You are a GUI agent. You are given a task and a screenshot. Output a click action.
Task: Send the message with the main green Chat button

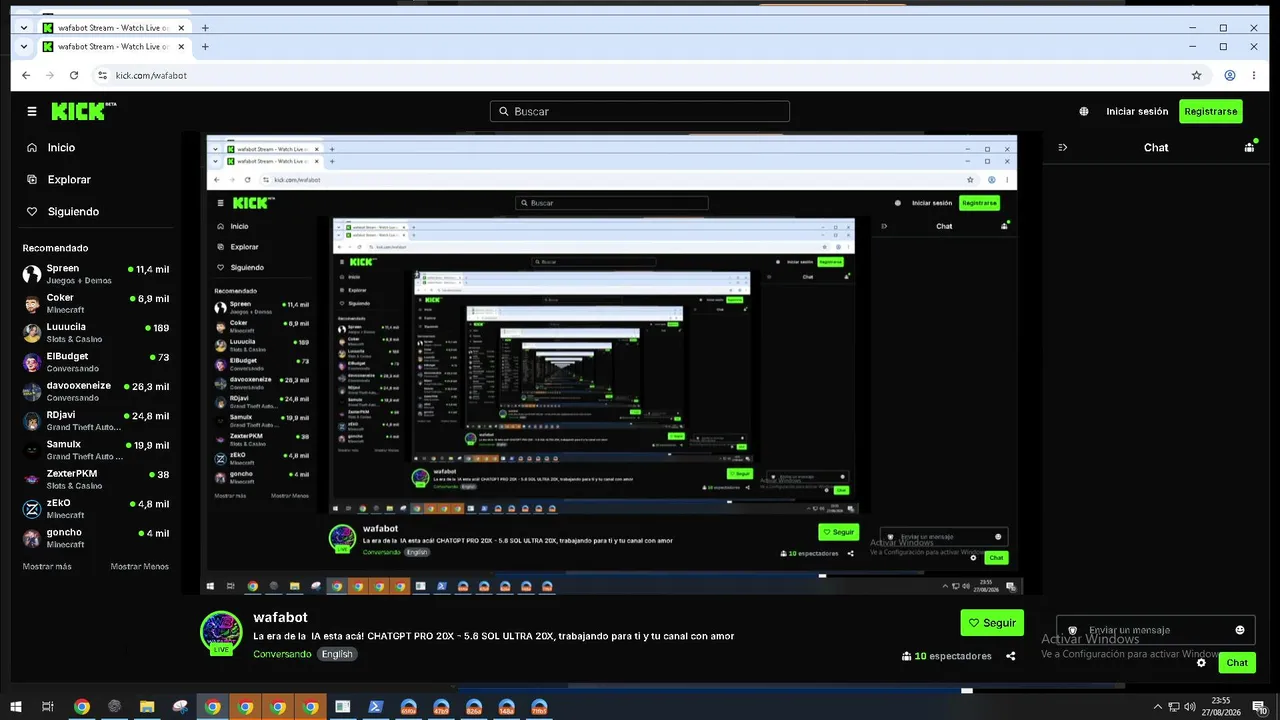(x=1237, y=662)
